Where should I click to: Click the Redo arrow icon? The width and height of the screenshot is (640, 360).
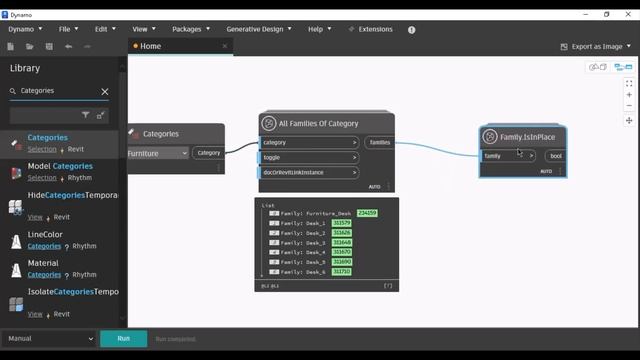(87, 47)
